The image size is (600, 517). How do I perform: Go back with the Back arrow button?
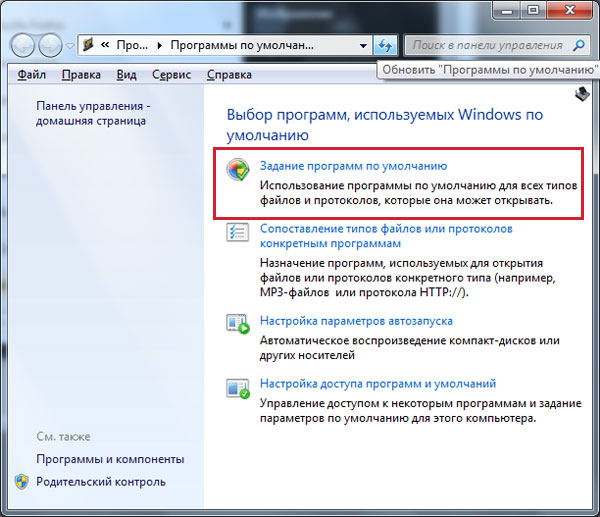pyautogui.click(x=22, y=46)
